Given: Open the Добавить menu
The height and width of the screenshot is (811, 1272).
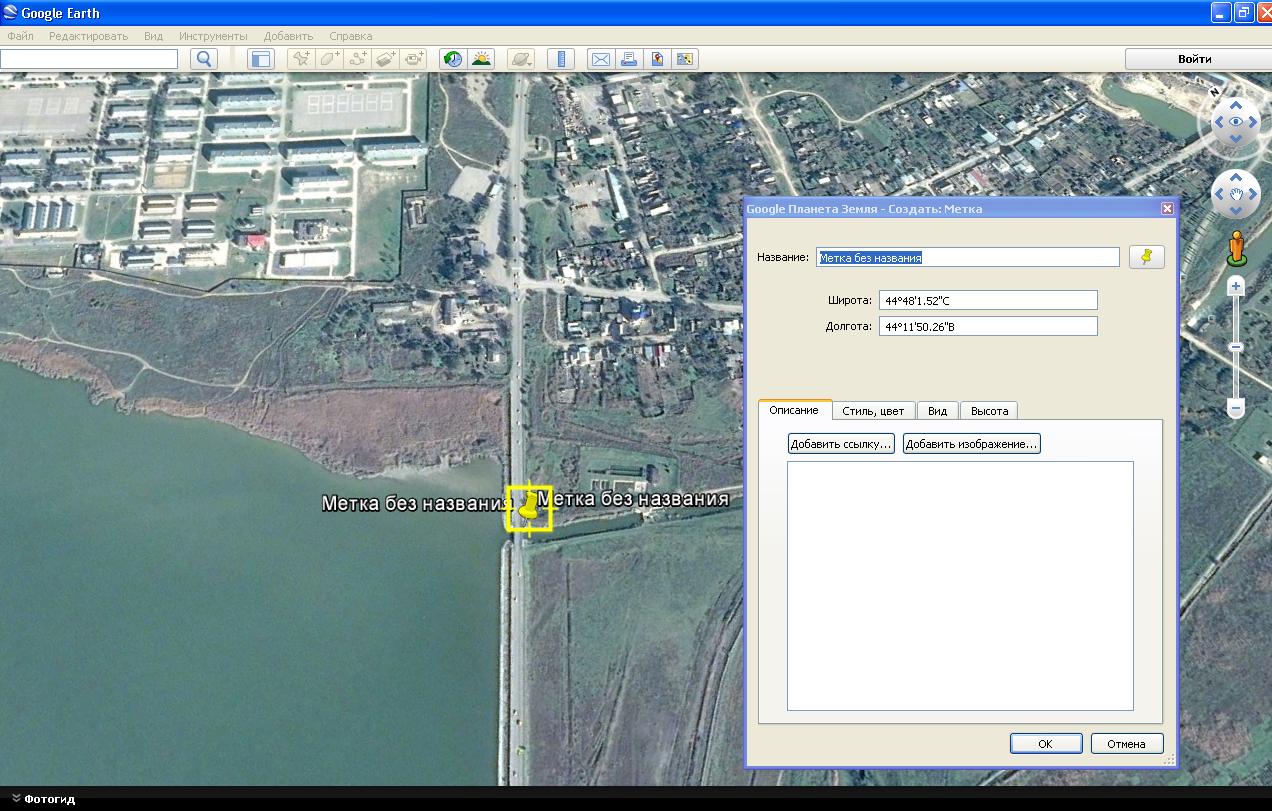Looking at the screenshot, I should (288, 36).
